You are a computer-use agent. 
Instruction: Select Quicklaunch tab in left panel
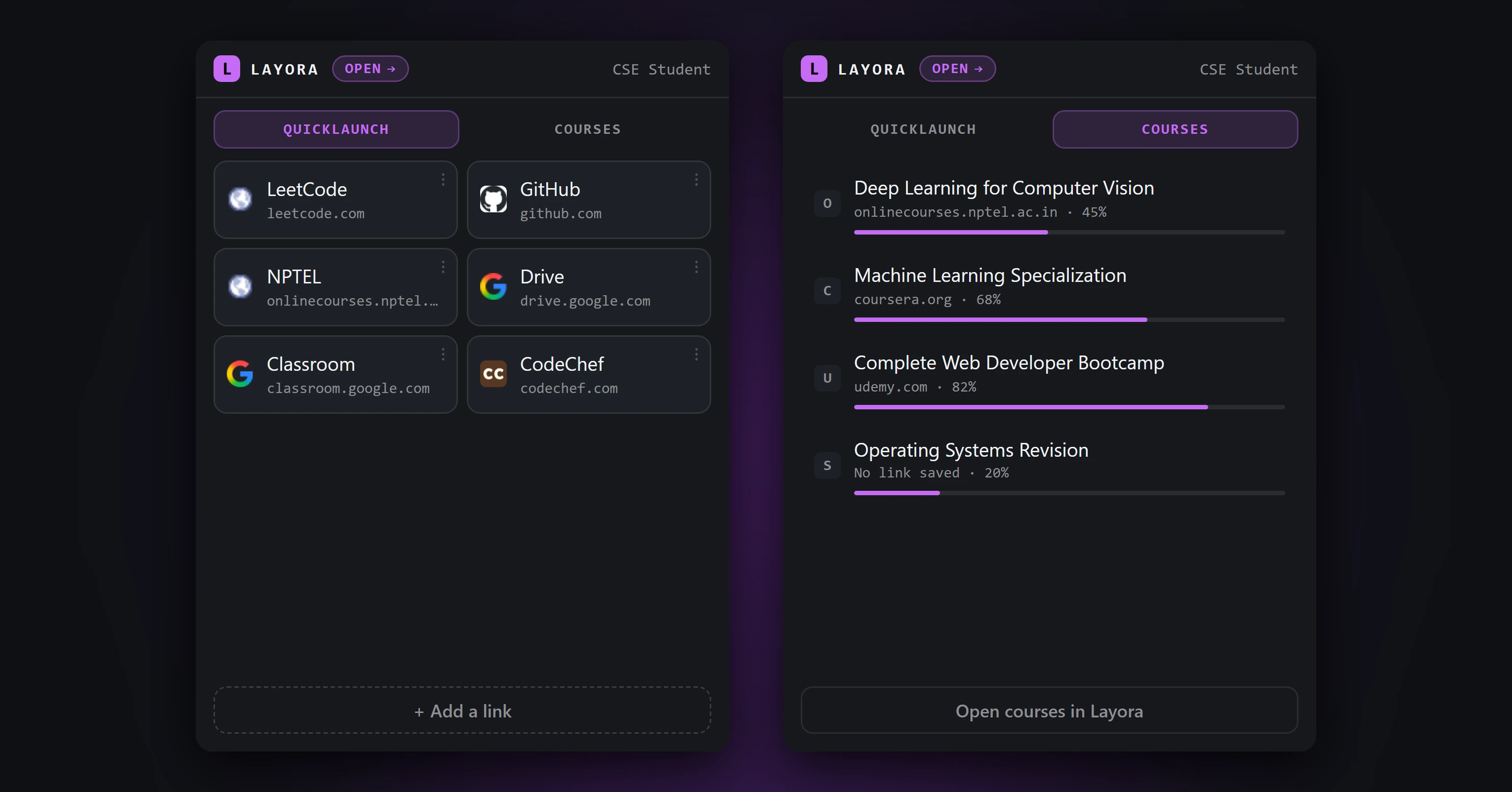click(336, 129)
